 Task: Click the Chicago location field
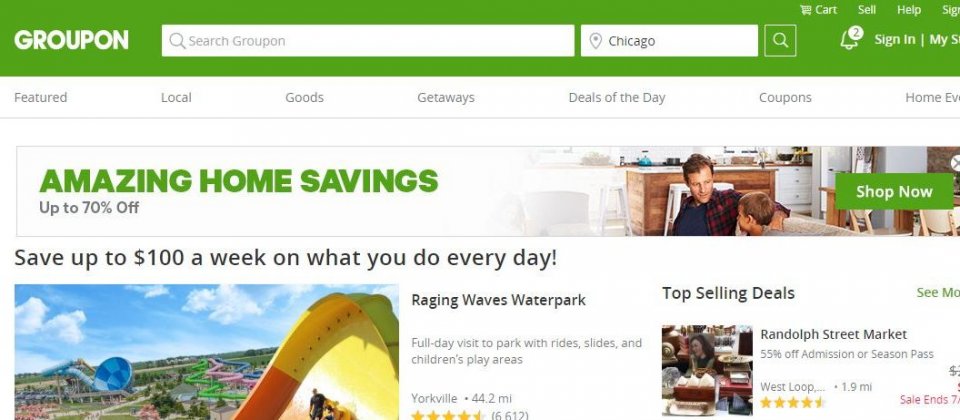[x=669, y=40]
